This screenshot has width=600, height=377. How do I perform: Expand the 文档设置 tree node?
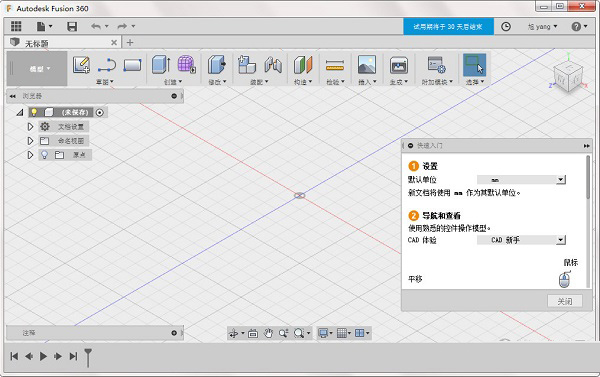point(30,126)
